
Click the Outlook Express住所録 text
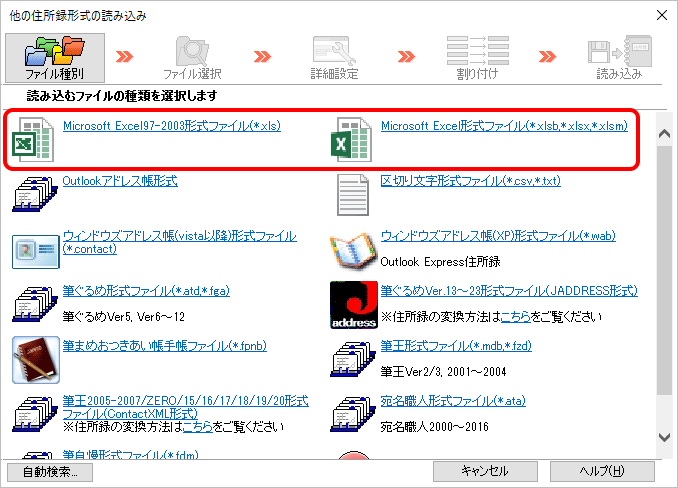point(440,262)
